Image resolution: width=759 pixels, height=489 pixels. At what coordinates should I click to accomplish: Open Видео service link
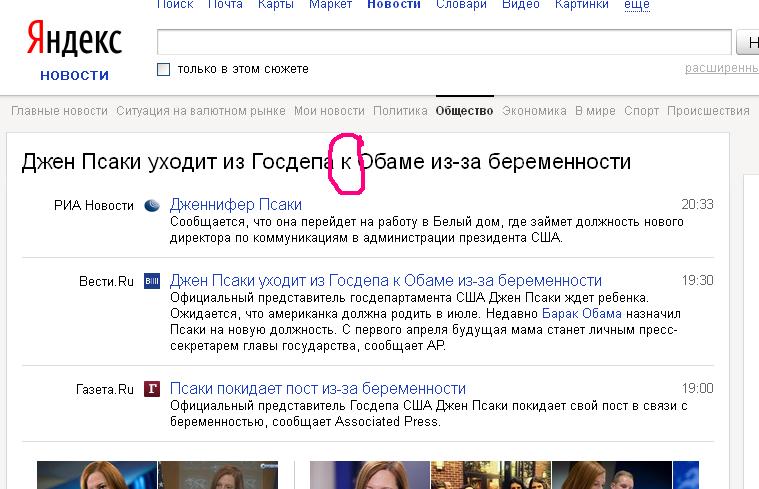[x=521, y=4]
